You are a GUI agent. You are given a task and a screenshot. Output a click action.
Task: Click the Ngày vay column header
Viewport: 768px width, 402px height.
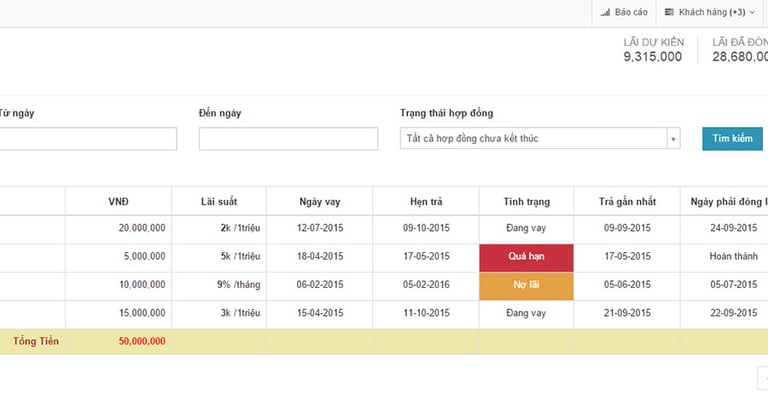pyautogui.click(x=319, y=201)
